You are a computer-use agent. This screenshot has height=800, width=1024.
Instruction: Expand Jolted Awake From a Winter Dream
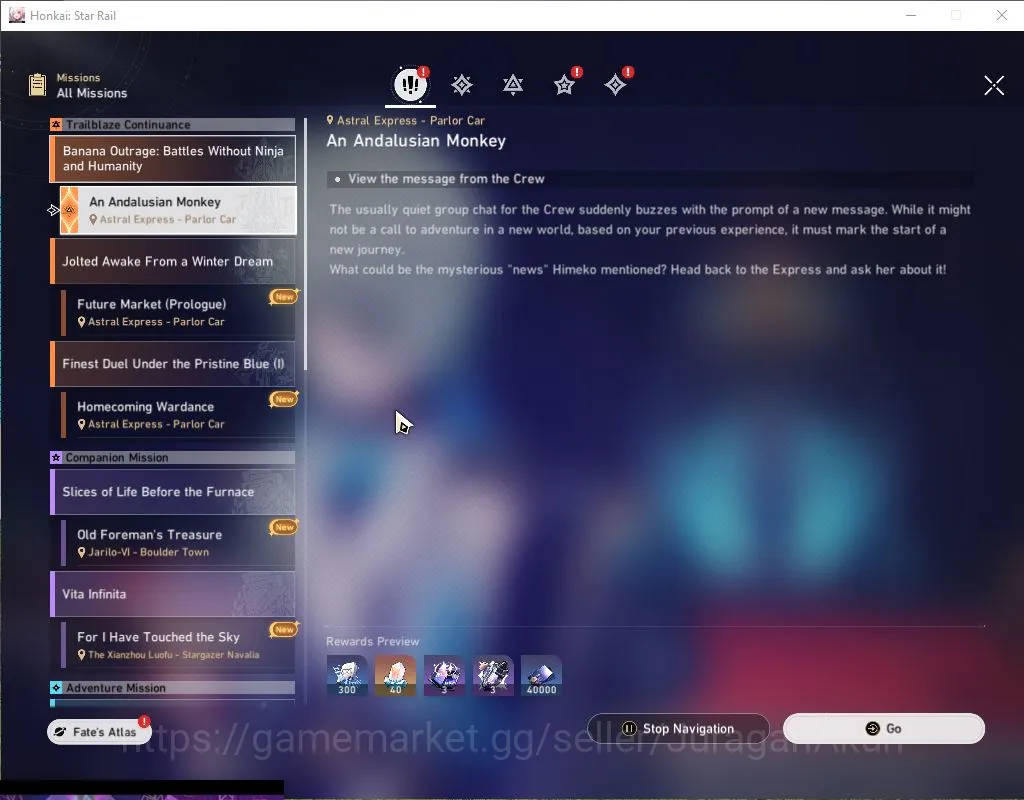click(173, 261)
